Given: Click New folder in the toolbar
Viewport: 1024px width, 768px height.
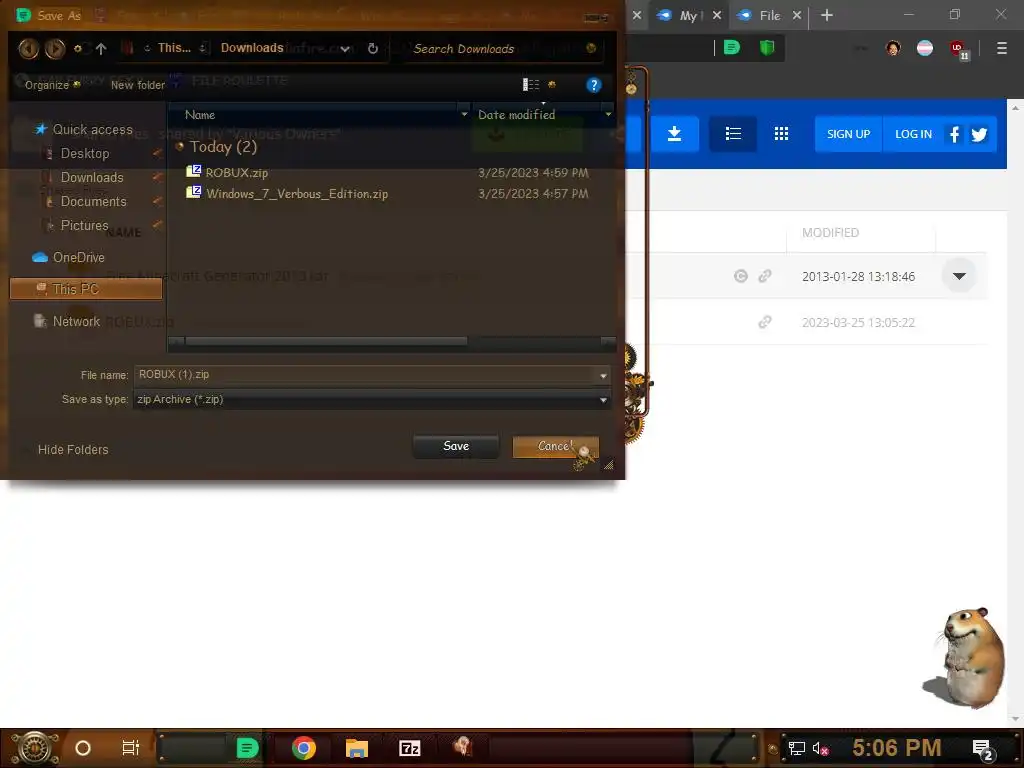Looking at the screenshot, I should coord(138,85).
